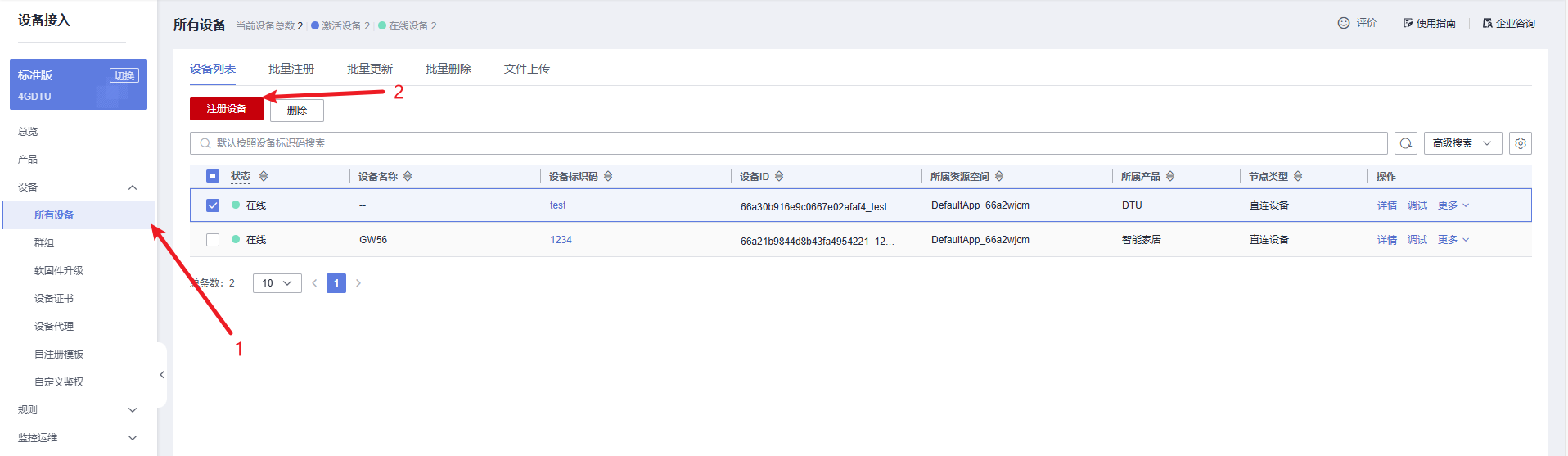
Task: Sort the 设备ID column
Action: pyautogui.click(x=779, y=177)
